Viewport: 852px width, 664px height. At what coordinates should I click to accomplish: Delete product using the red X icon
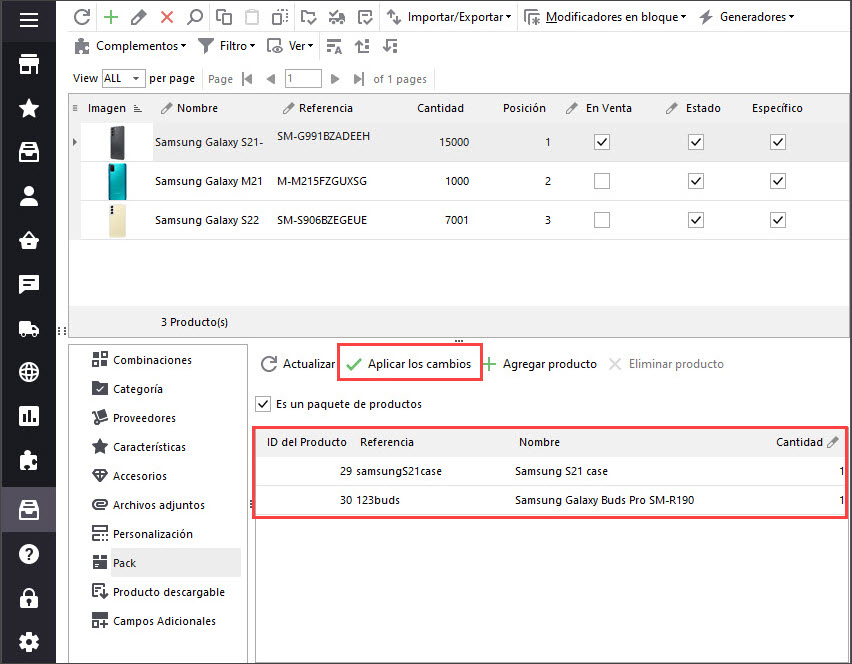tap(167, 17)
